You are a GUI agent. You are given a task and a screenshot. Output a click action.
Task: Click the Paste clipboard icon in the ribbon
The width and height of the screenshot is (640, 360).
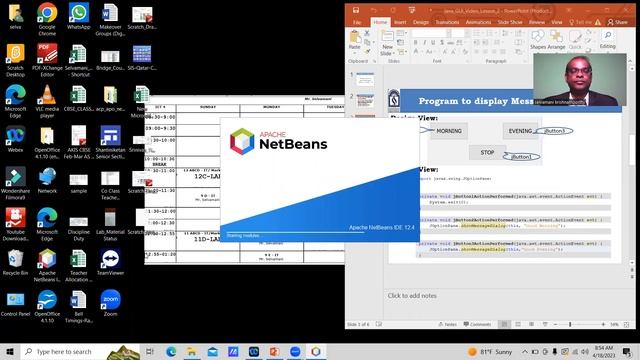tap(355, 38)
